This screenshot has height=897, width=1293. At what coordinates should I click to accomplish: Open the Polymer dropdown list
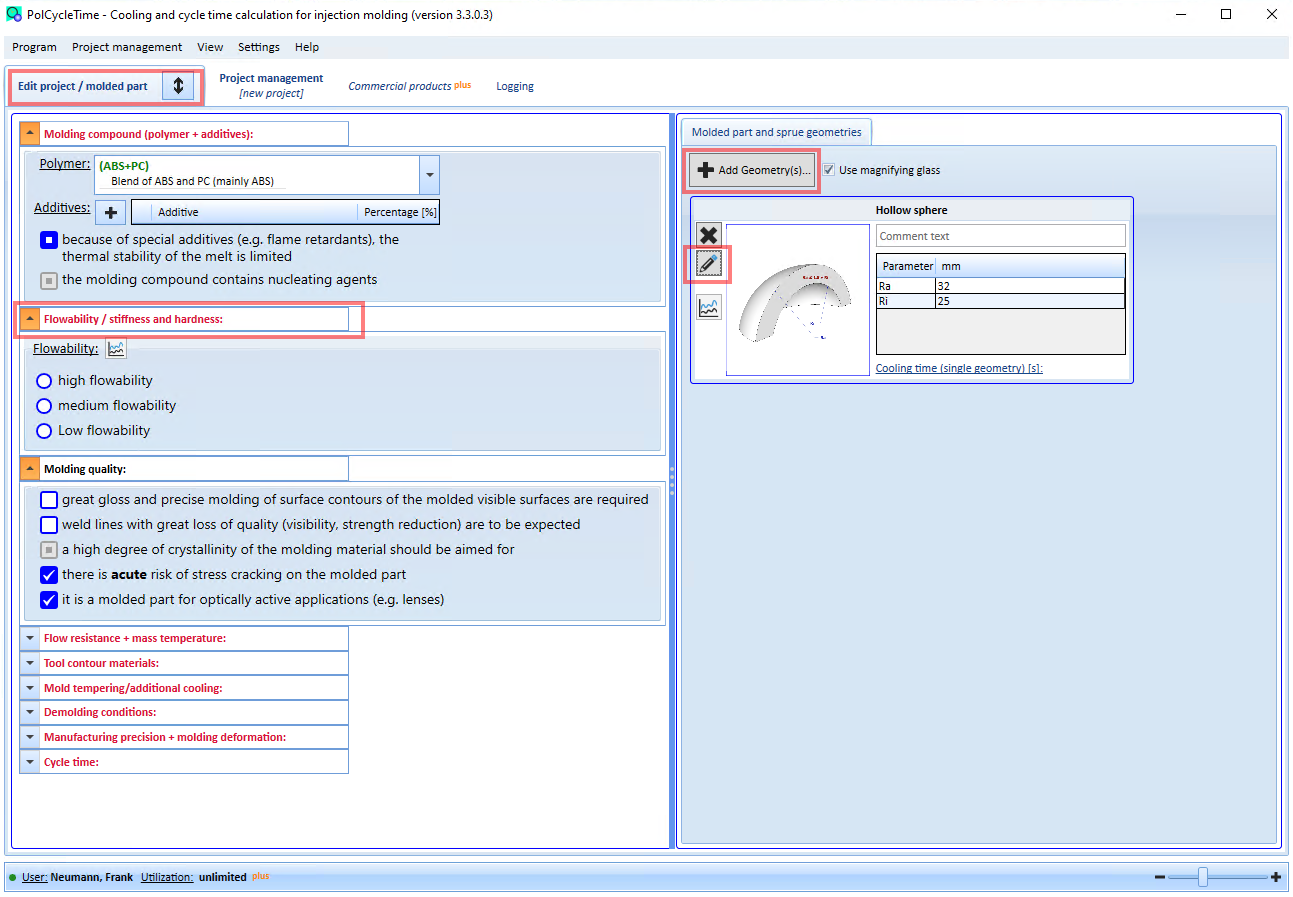tap(429, 175)
